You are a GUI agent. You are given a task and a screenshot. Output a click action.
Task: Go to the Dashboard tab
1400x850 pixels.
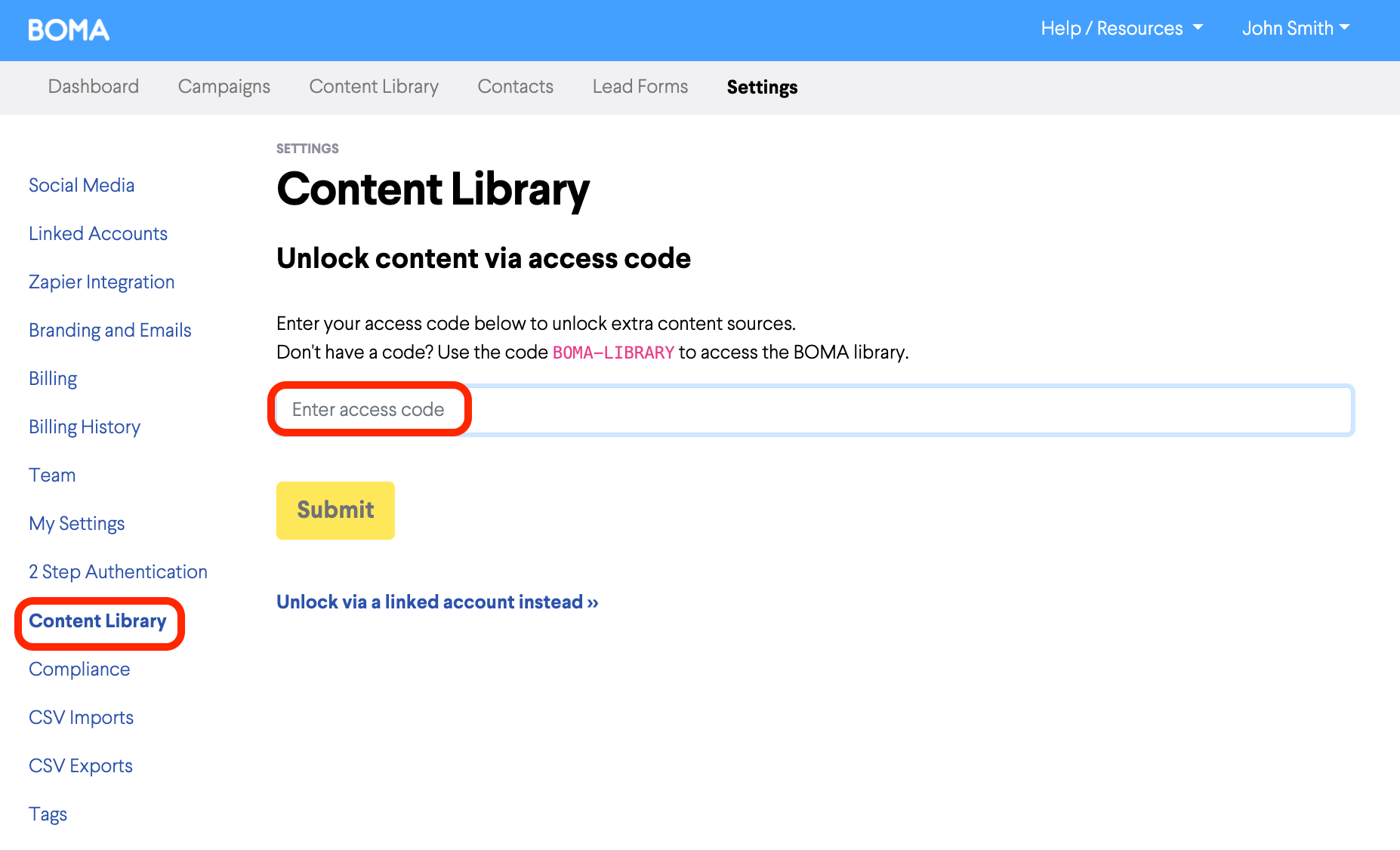pyautogui.click(x=94, y=87)
